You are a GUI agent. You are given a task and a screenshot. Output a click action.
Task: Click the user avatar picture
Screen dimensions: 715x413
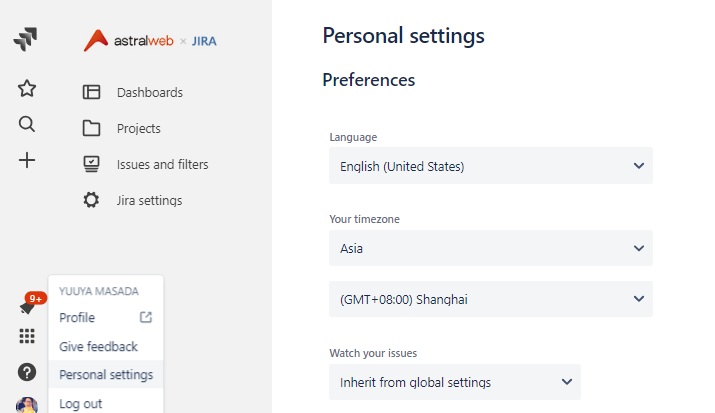point(27,405)
